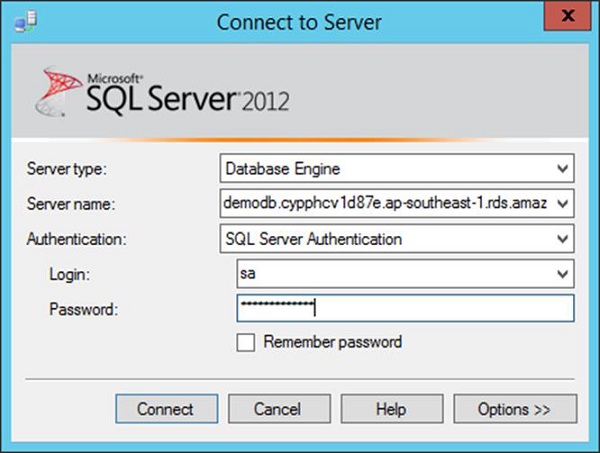The image size is (600, 453).
Task: Click the Remember password label text
Action: 333,342
